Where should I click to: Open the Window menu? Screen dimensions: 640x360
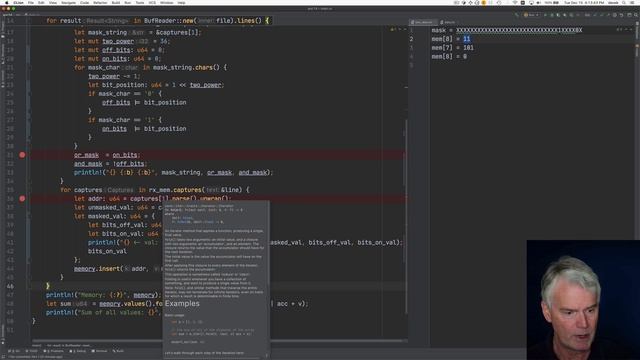coord(167,2)
